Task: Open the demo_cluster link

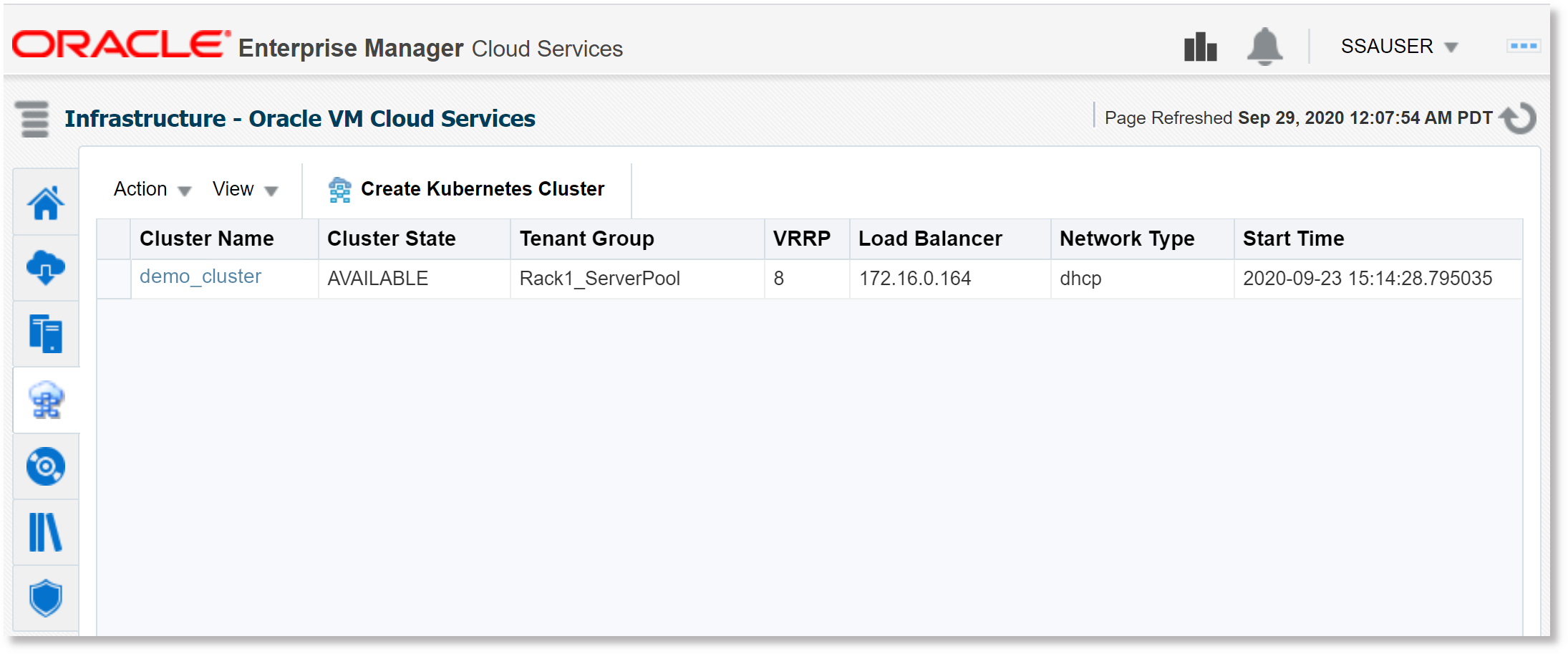Action: point(200,276)
